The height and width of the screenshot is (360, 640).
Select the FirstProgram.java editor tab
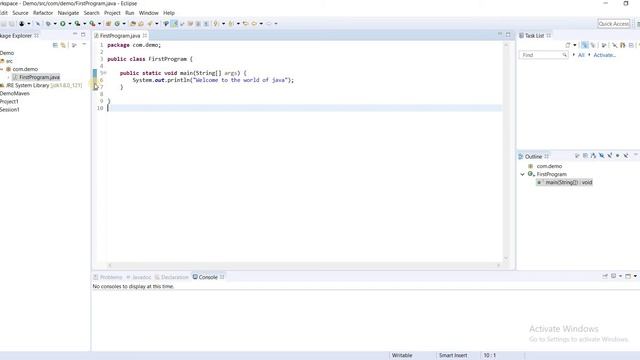(x=120, y=36)
